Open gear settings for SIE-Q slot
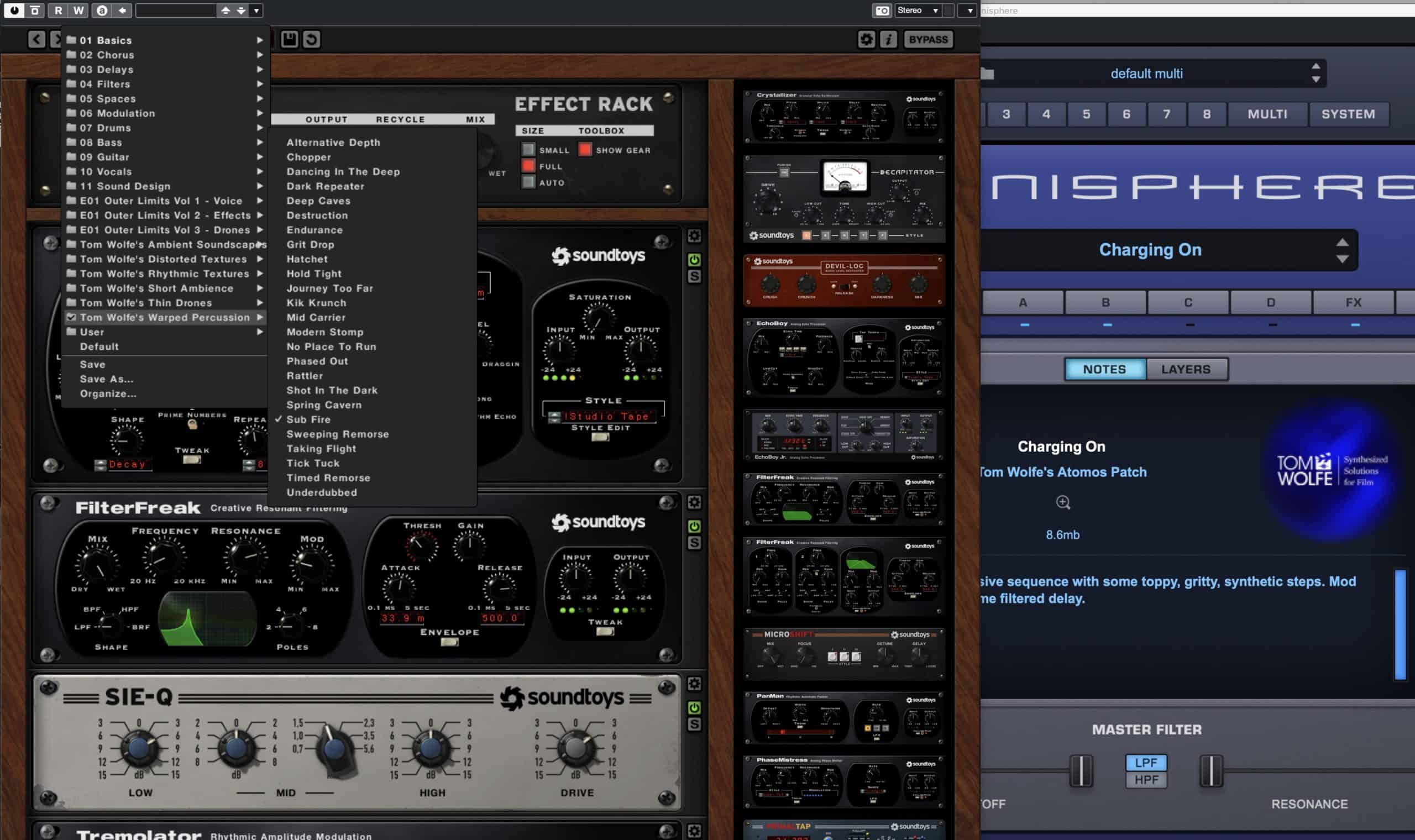This screenshot has width=1415, height=840. point(694,684)
